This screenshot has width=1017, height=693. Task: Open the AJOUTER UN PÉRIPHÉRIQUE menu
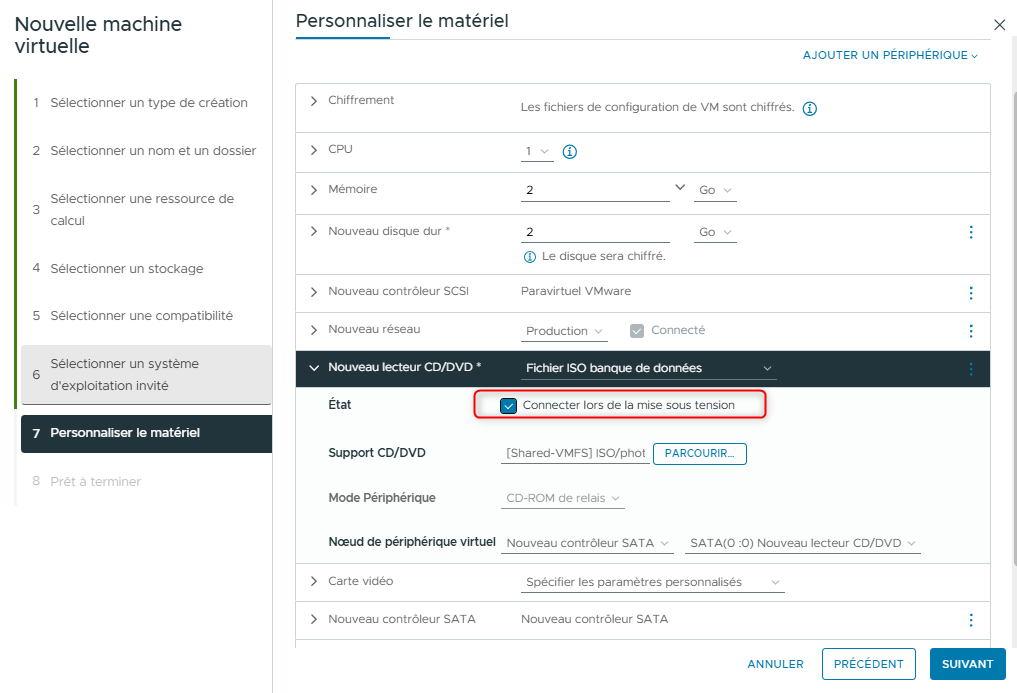pyautogui.click(x=889, y=55)
